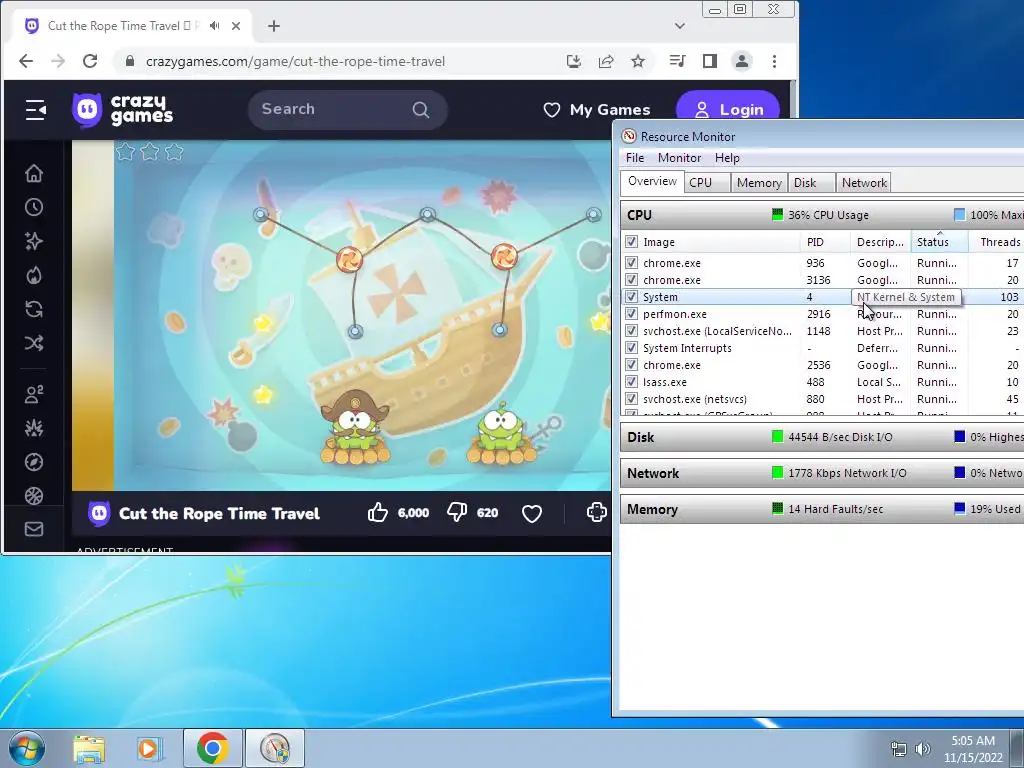Viewport: 1024px width, 768px height.
Task: Toggle the Image header select-all checkbox
Action: point(631,242)
